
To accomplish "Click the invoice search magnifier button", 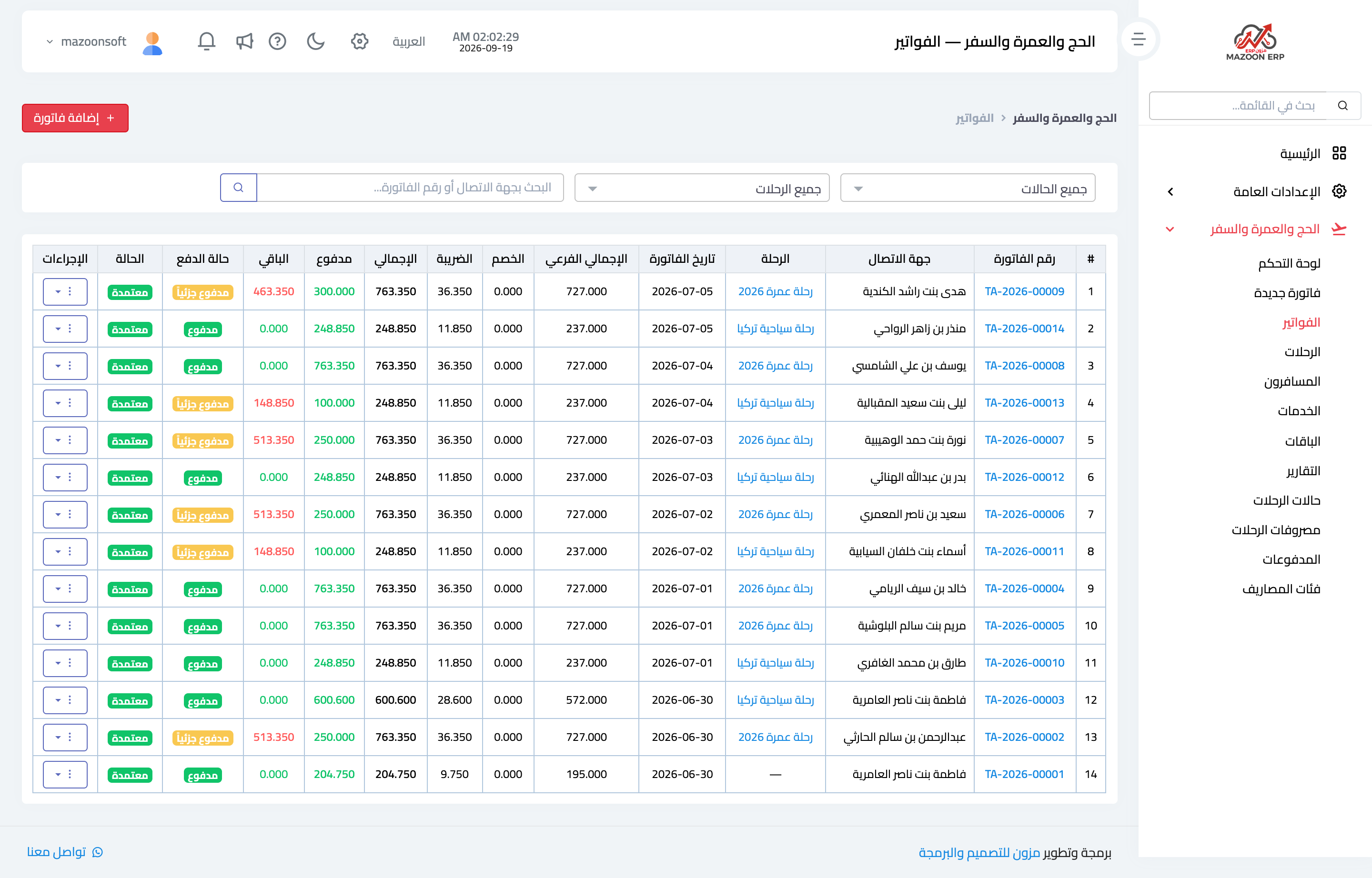I will tap(239, 188).
